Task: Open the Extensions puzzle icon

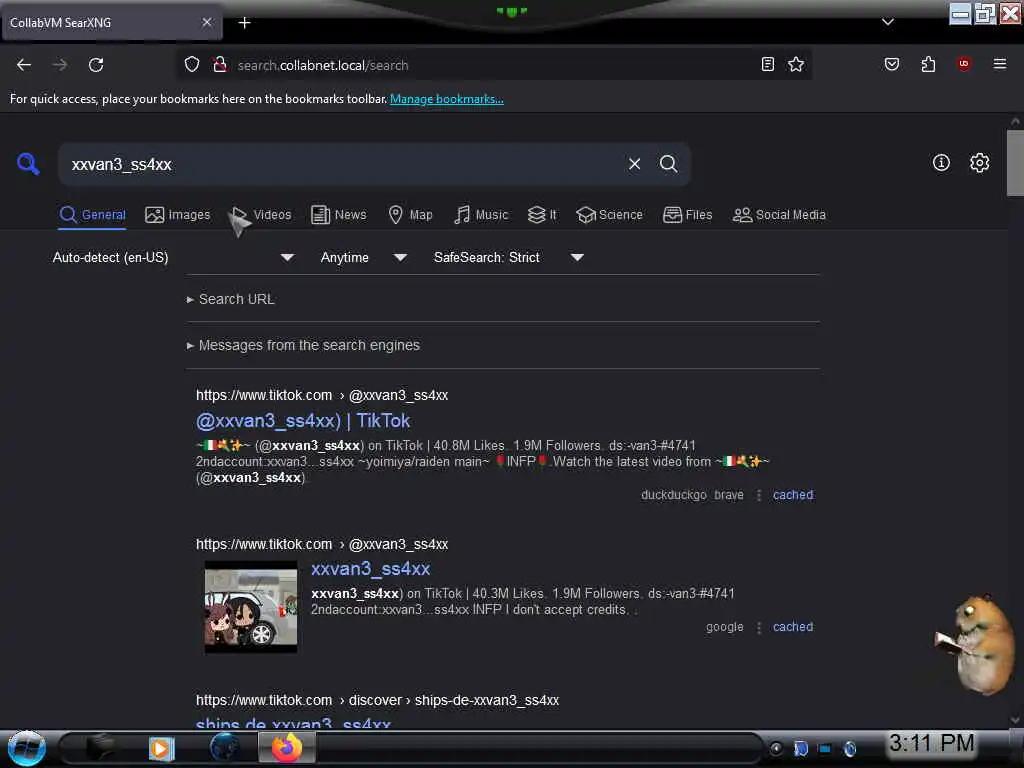Action: tap(928, 64)
